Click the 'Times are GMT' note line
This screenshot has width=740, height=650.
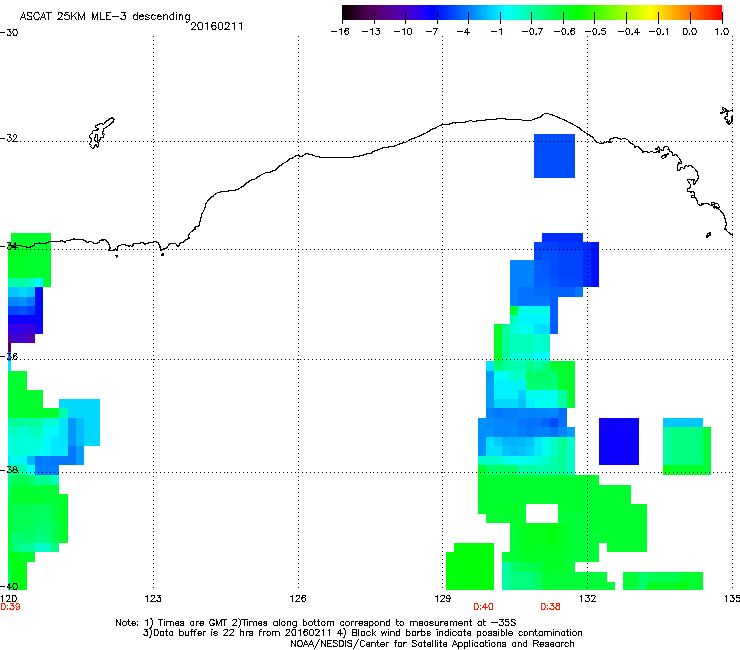coord(316,623)
